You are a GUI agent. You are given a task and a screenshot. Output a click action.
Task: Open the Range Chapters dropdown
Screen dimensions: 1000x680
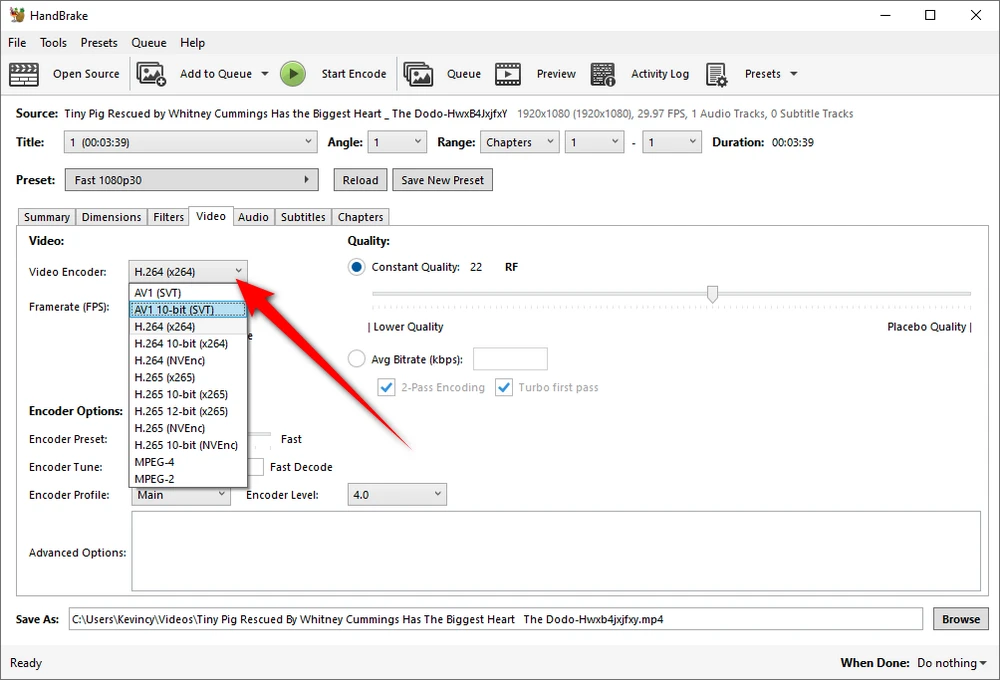519,142
